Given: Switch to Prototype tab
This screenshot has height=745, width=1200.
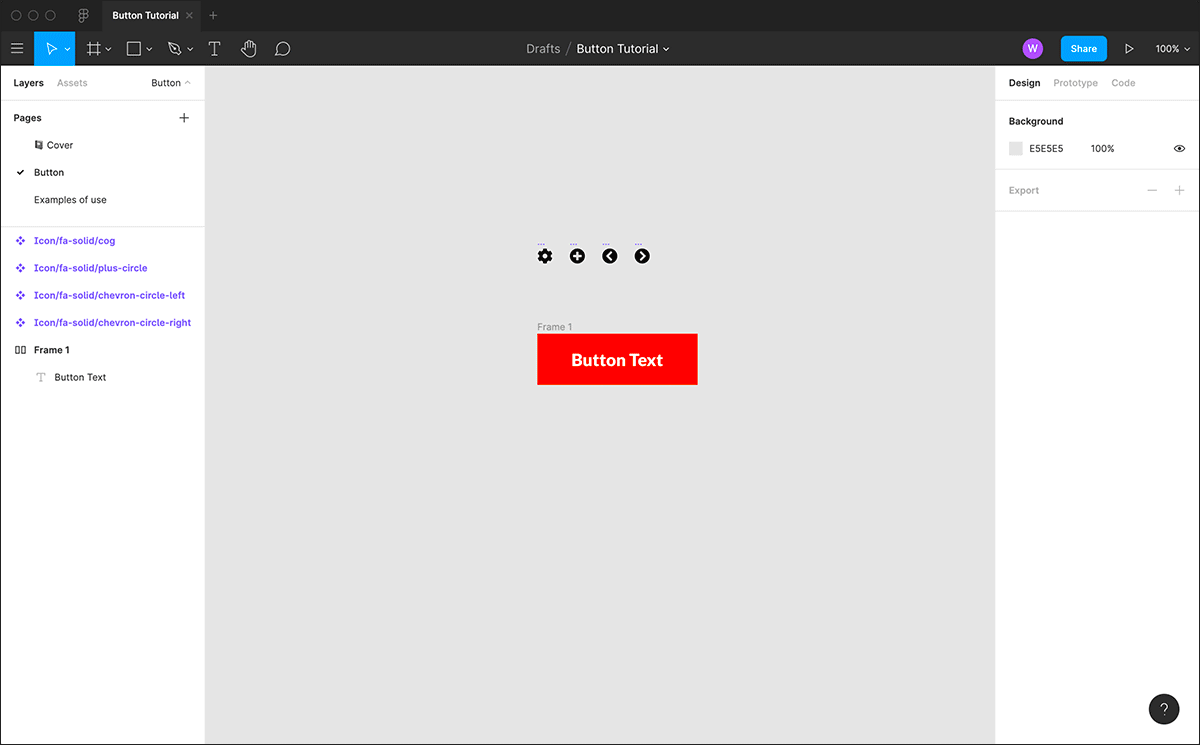Looking at the screenshot, I should point(1075,83).
